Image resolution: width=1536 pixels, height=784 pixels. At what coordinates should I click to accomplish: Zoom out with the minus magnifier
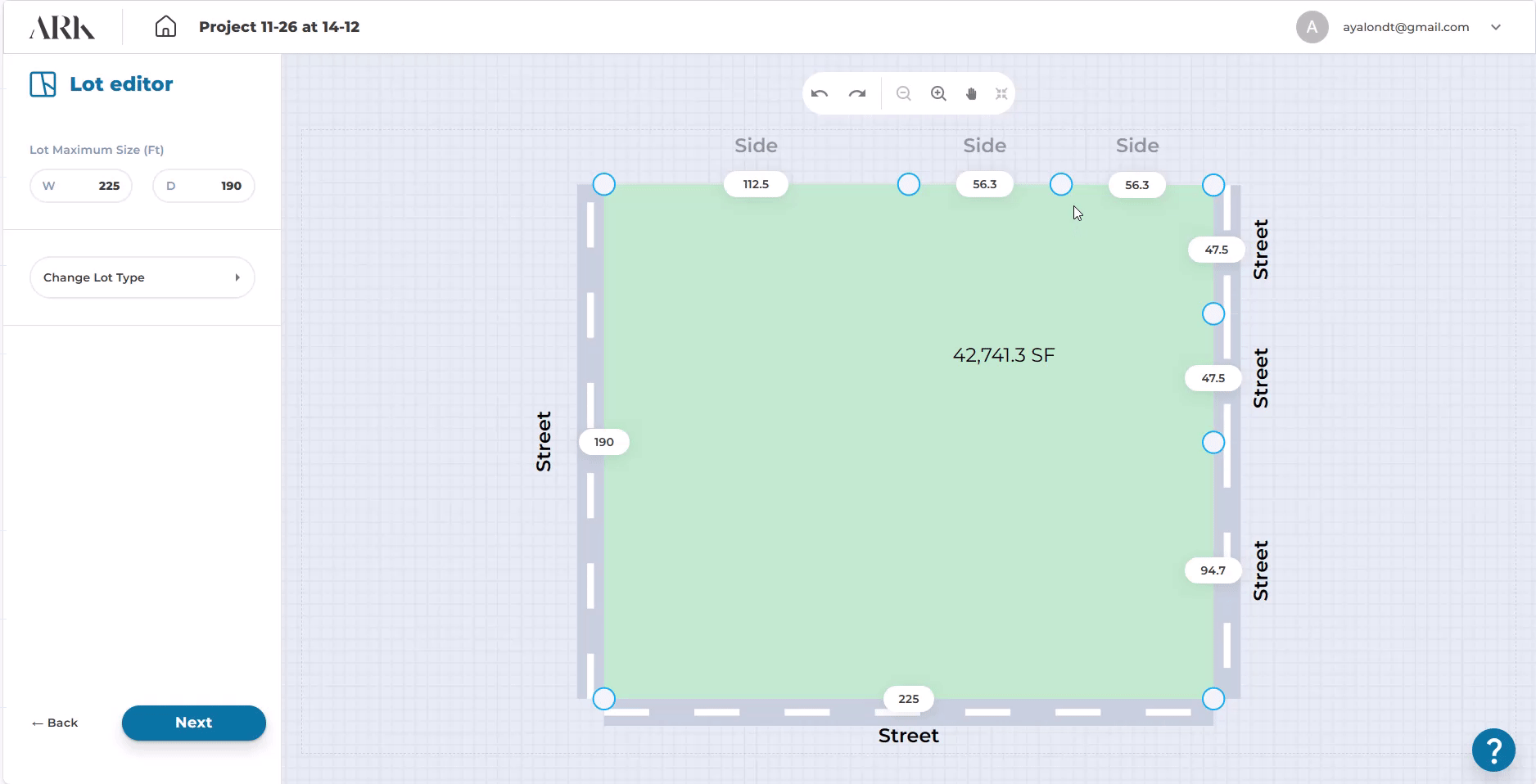pyautogui.click(x=903, y=93)
